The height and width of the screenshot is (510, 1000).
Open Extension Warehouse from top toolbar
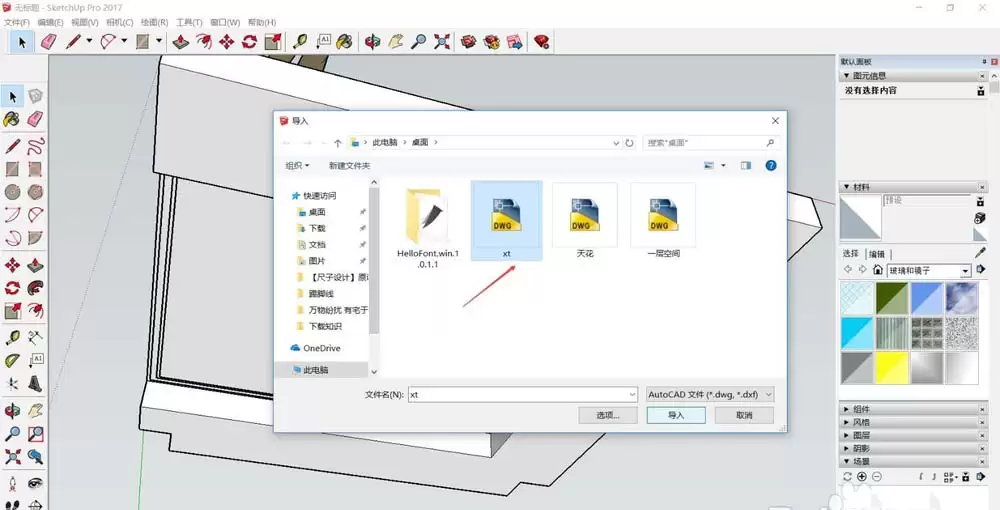coord(492,42)
